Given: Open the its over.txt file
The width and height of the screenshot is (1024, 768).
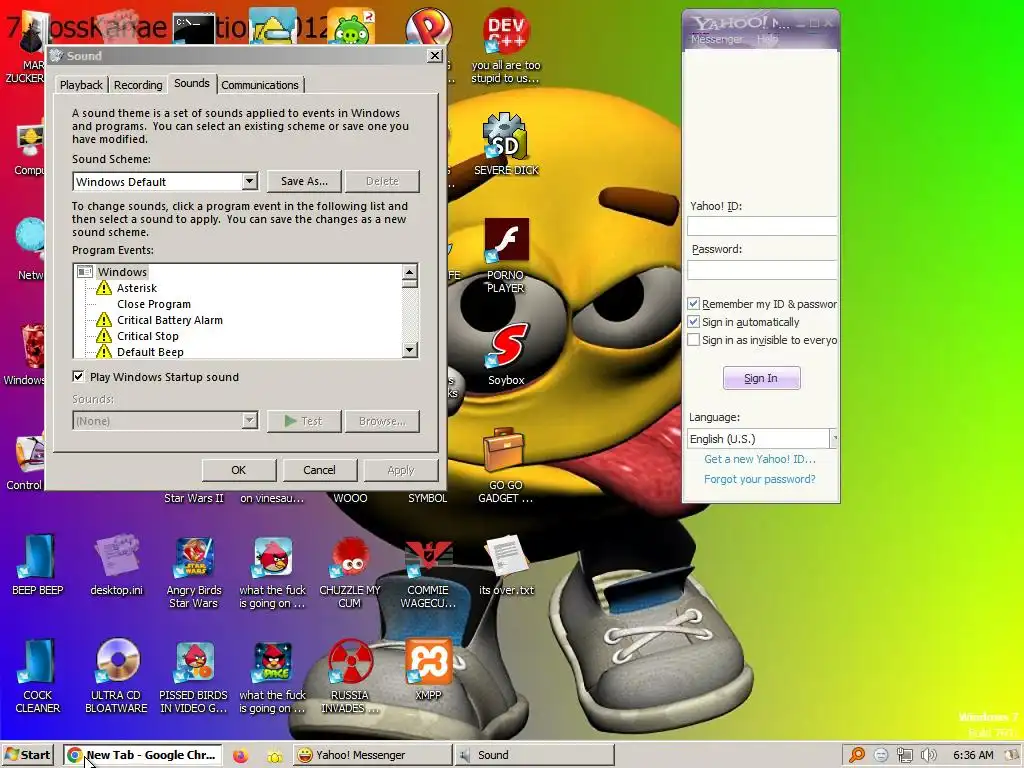Looking at the screenshot, I should click(506, 556).
